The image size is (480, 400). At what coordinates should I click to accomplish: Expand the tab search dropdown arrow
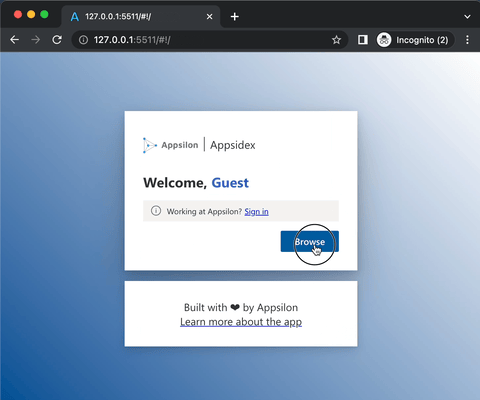pos(467,16)
